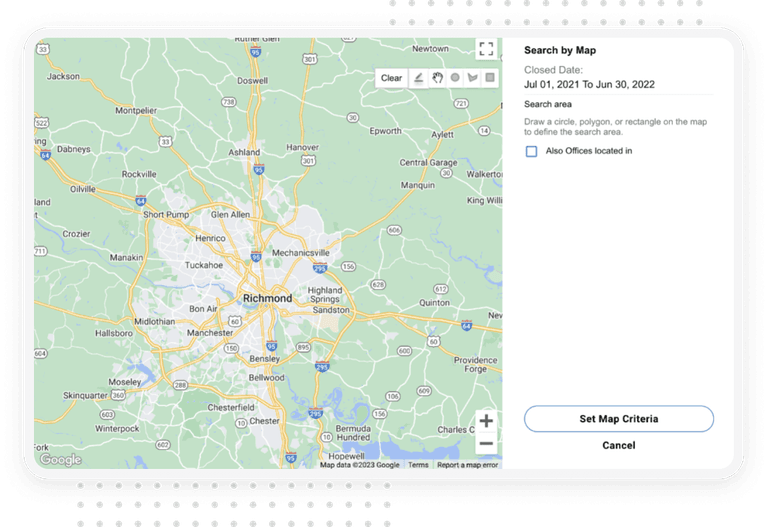Click the Chesterfield label on the map

coord(231,407)
